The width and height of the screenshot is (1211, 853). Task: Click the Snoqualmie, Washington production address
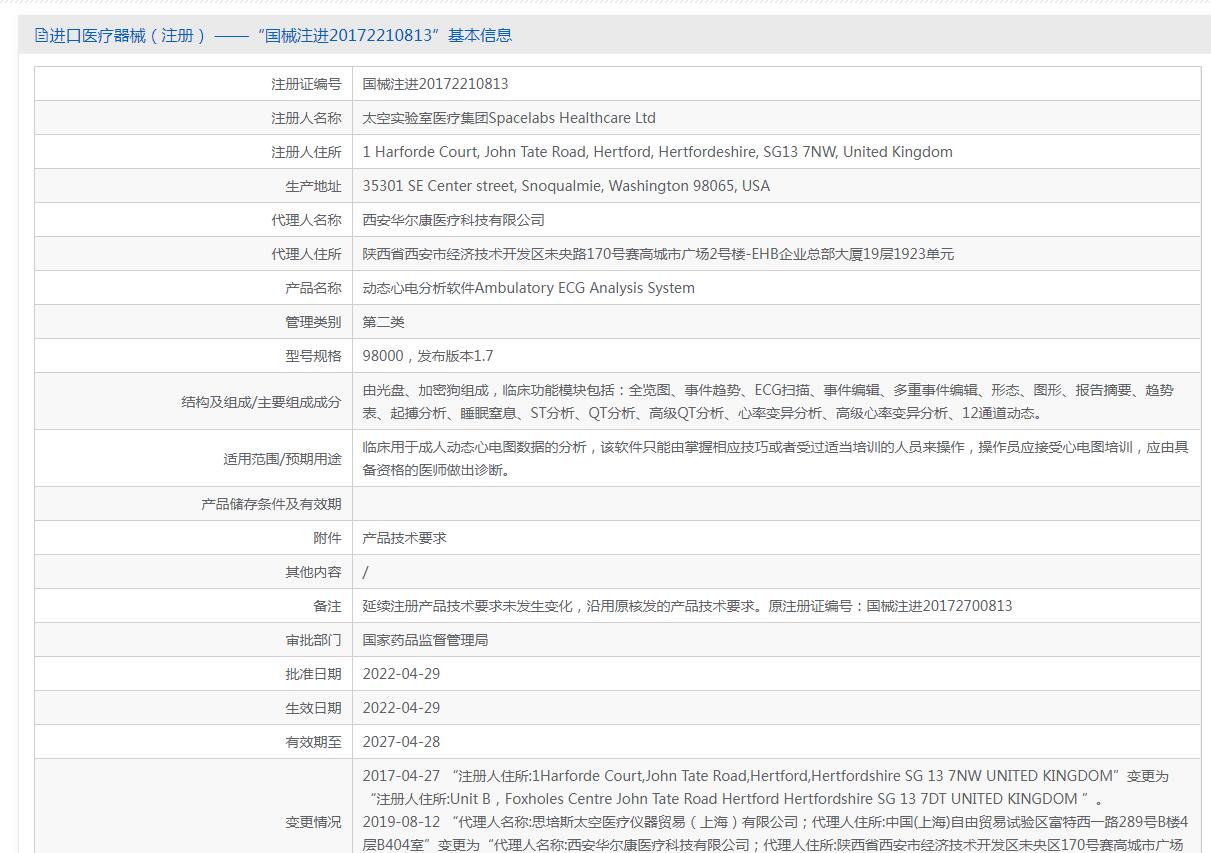click(x=566, y=186)
